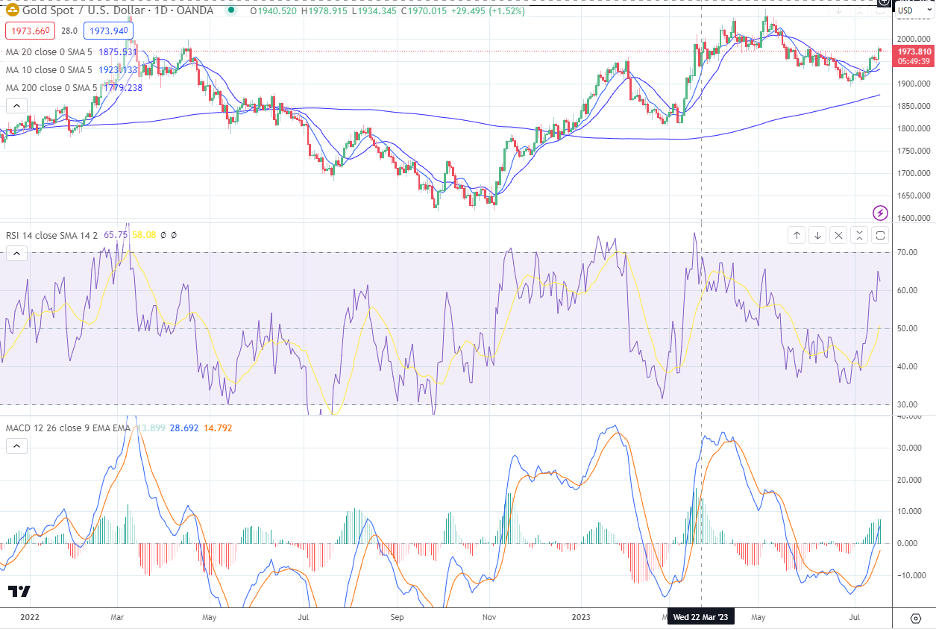Move the RSI pane down
The height and width of the screenshot is (630, 936).
(818, 236)
